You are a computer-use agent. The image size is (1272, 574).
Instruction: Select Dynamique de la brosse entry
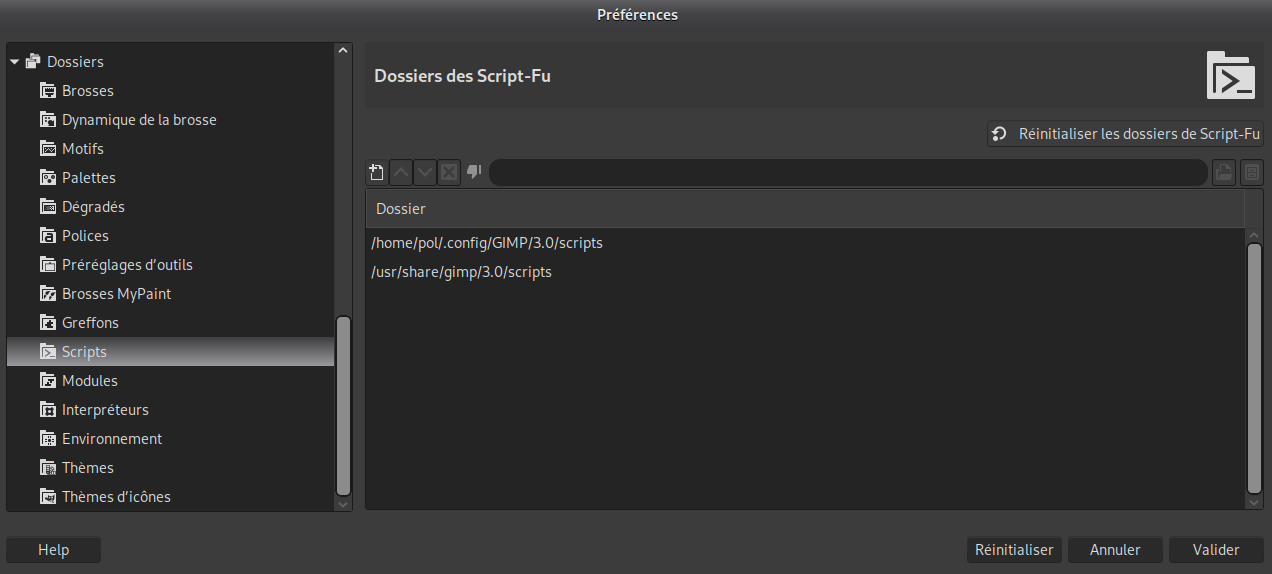pos(139,120)
